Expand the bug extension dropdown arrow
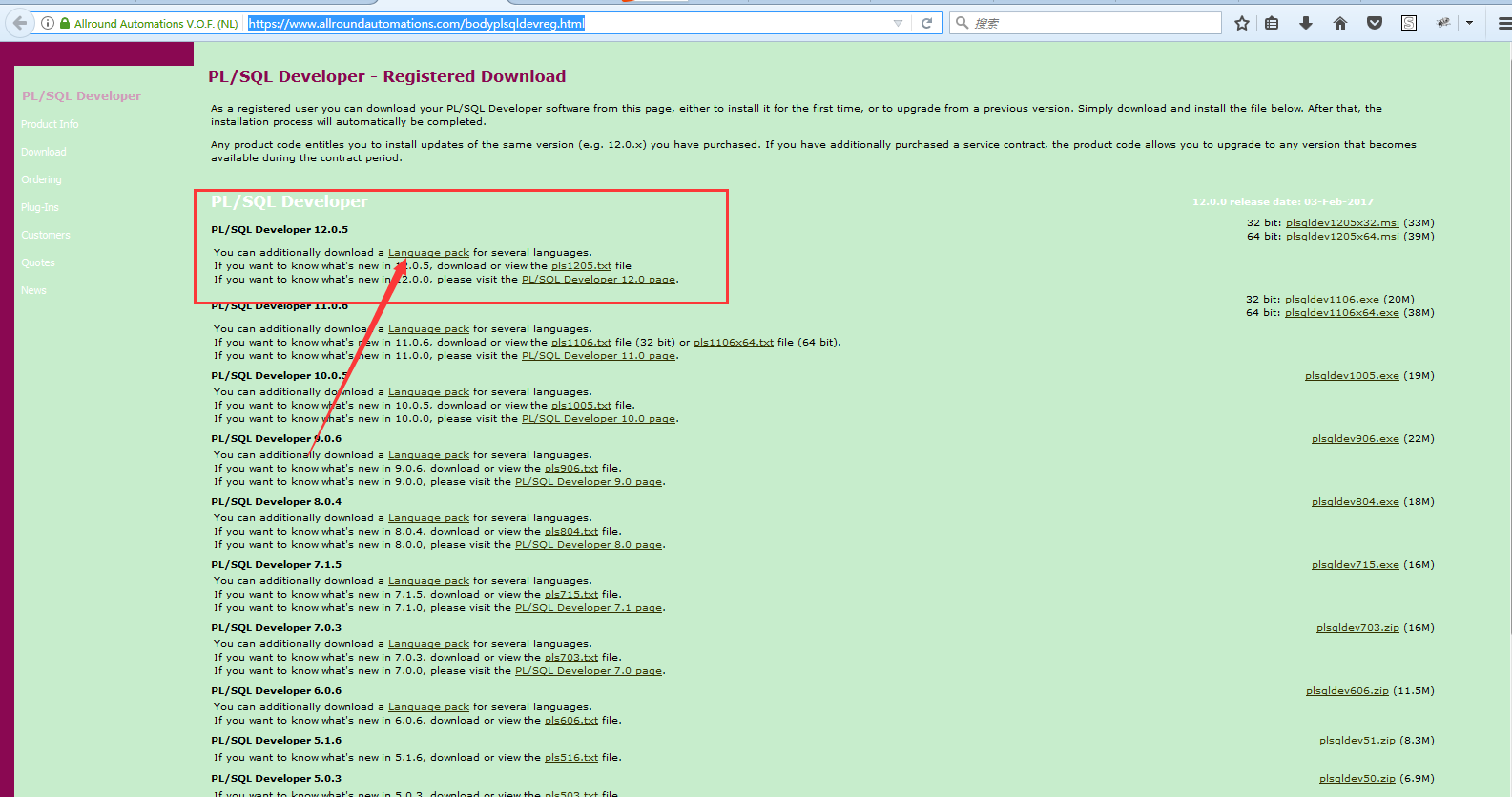 (1469, 23)
